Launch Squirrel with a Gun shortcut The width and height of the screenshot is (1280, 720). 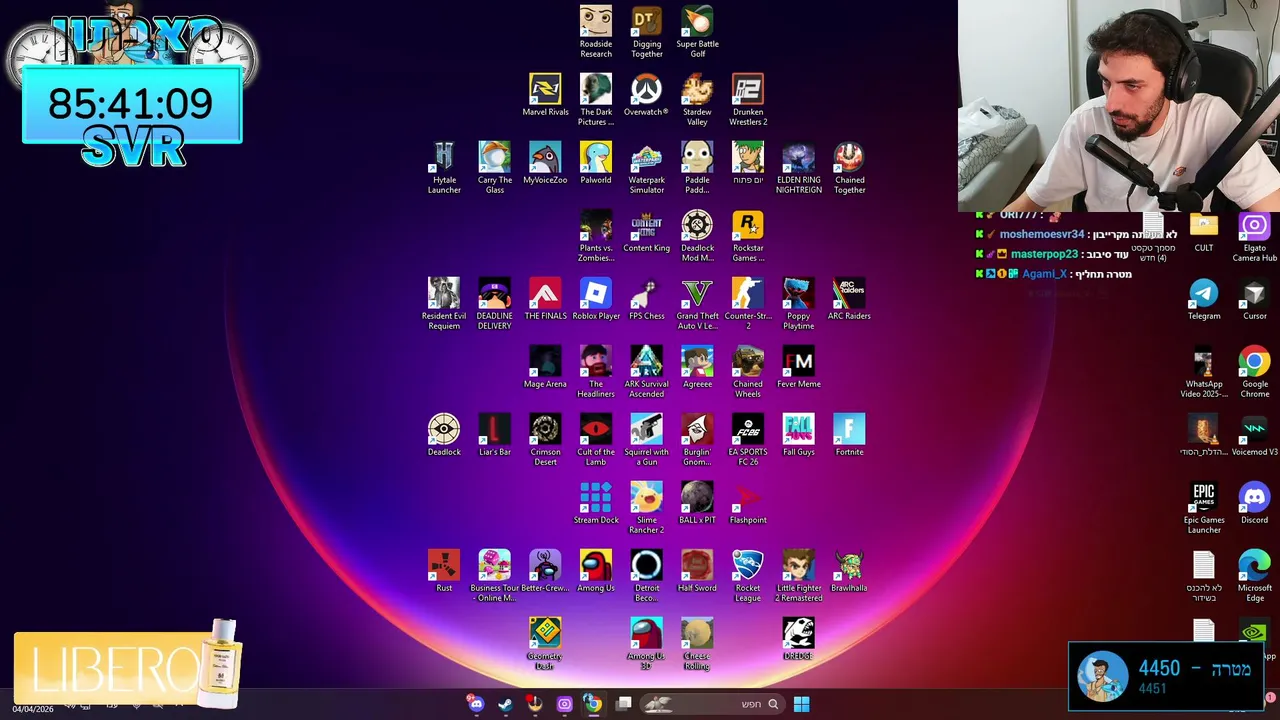(647, 440)
